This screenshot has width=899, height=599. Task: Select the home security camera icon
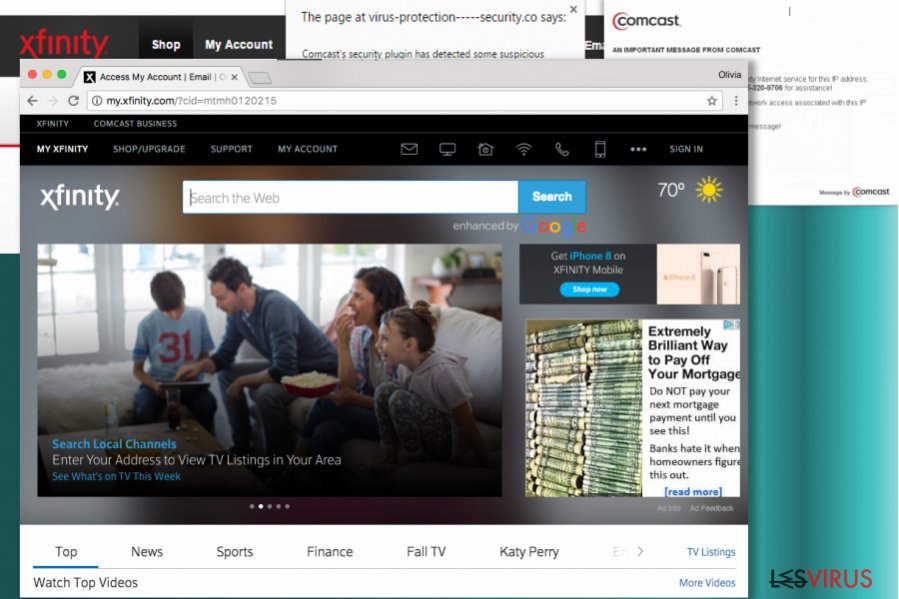(485, 149)
